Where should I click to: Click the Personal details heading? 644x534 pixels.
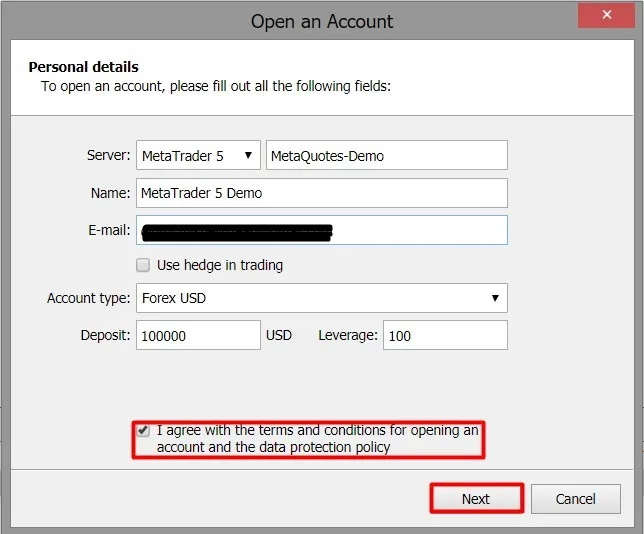(84, 67)
